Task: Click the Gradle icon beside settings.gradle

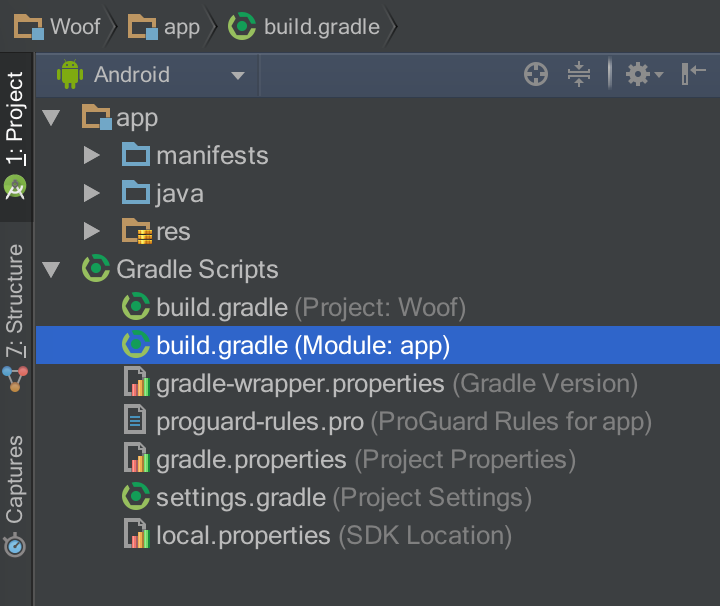Action: click(x=136, y=496)
